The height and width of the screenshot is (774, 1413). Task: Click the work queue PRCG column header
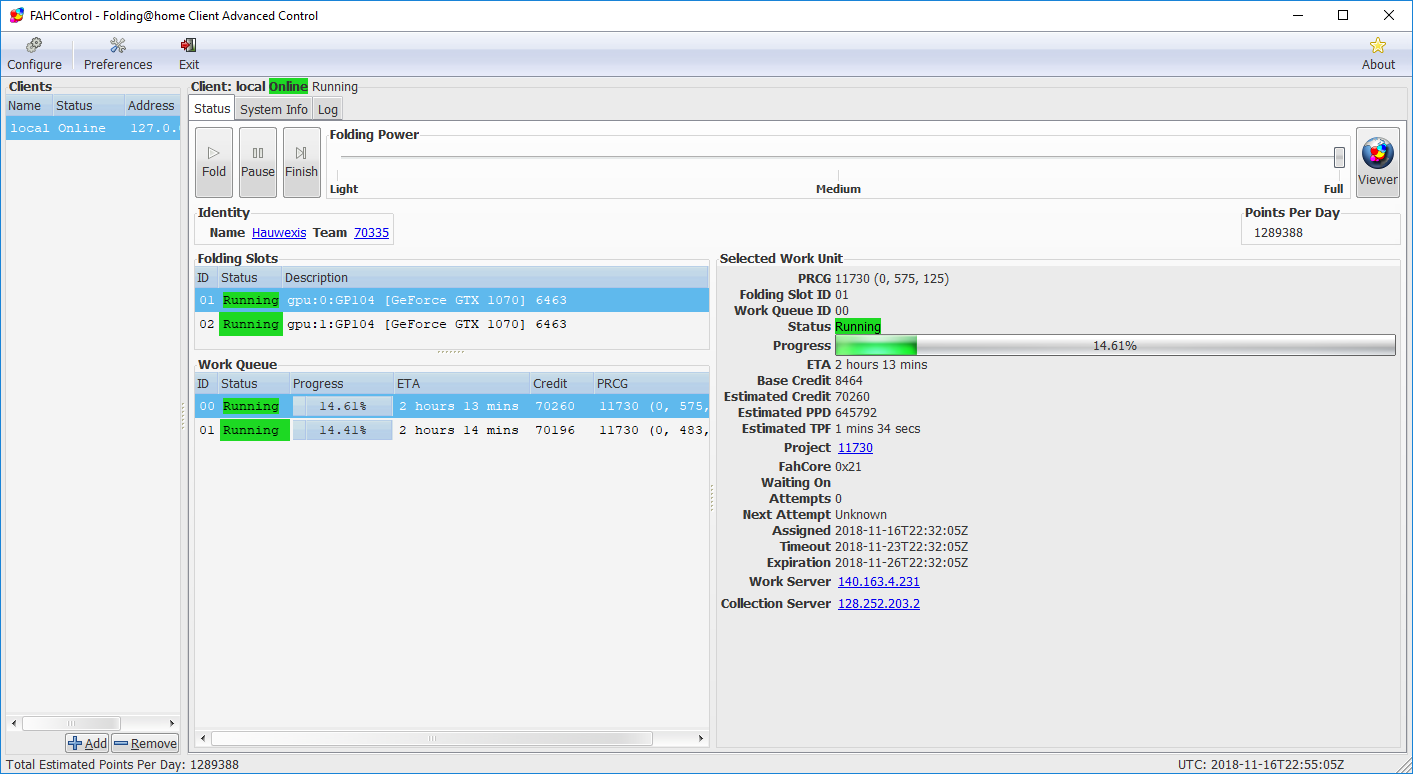click(x=651, y=383)
